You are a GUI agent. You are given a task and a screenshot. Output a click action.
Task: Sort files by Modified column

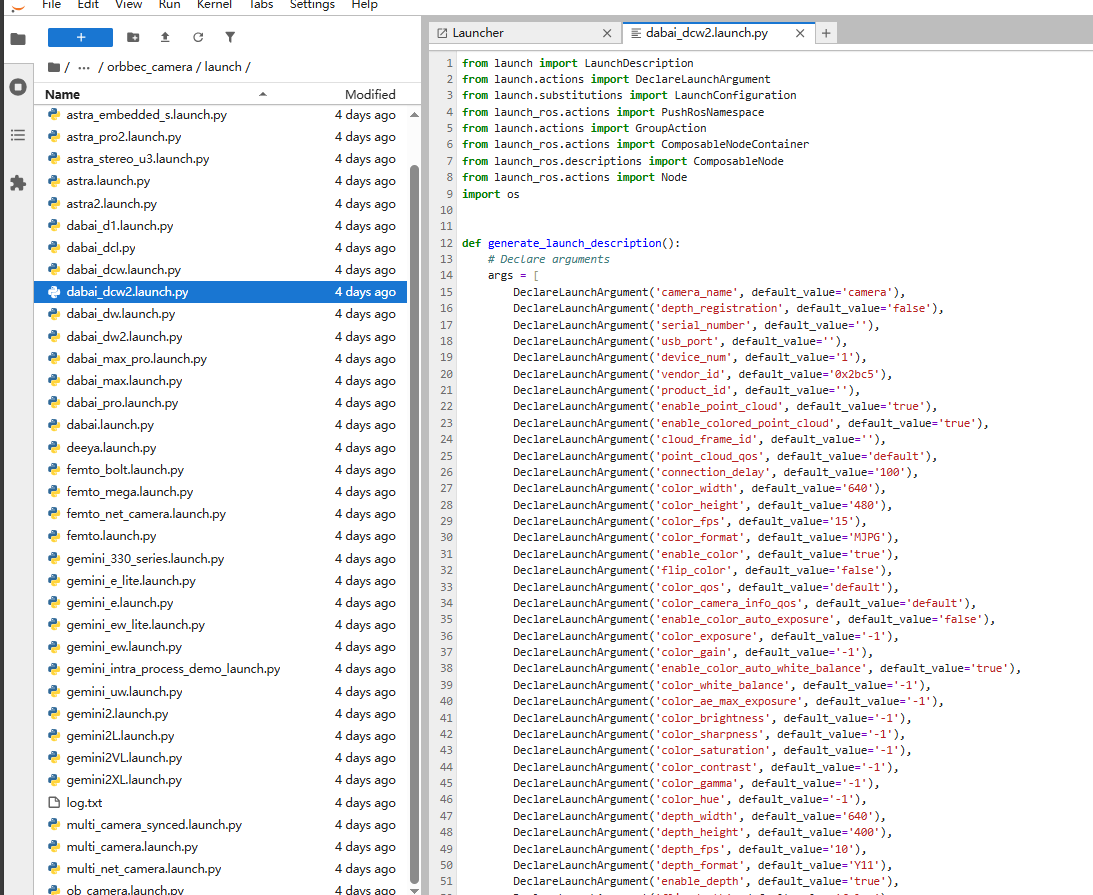[x=370, y=94]
